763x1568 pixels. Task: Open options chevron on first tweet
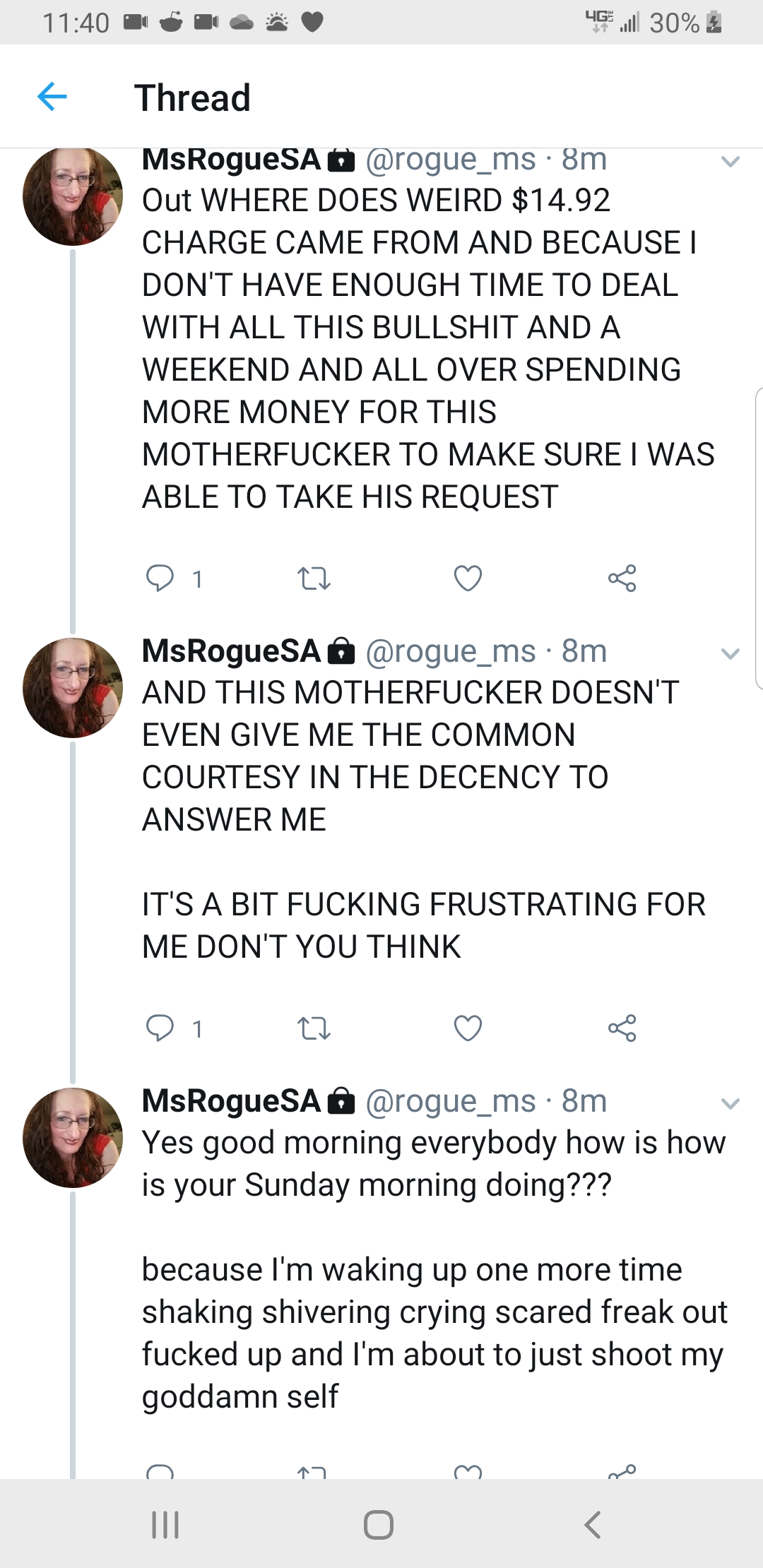730,162
